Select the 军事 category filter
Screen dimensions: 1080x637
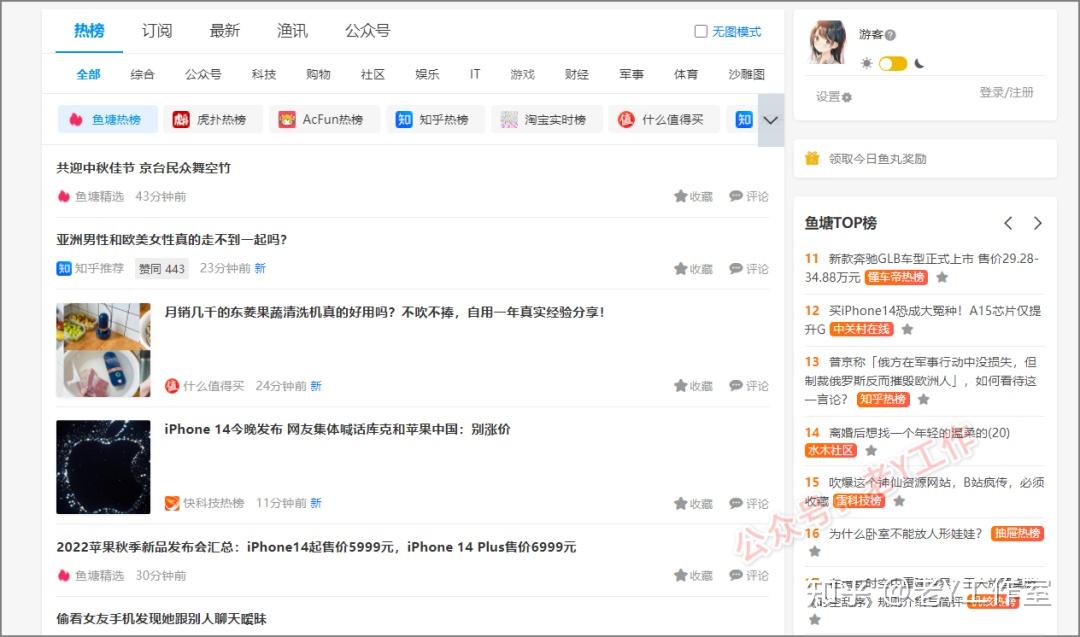pos(631,74)
